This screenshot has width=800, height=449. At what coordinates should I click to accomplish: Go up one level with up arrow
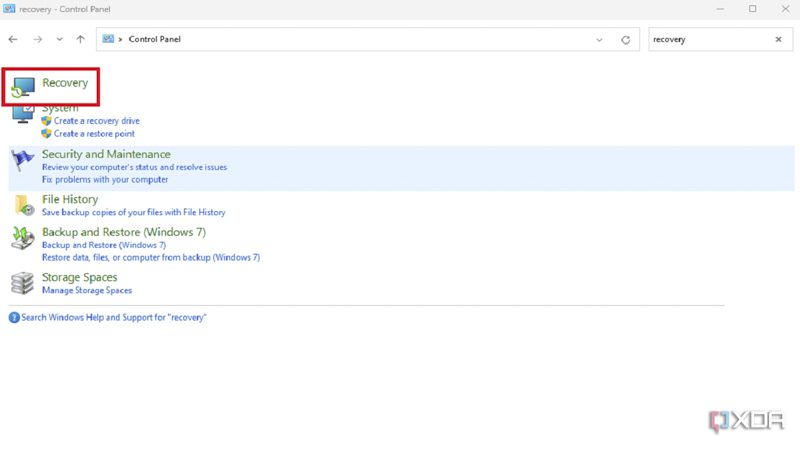(81, 39)
